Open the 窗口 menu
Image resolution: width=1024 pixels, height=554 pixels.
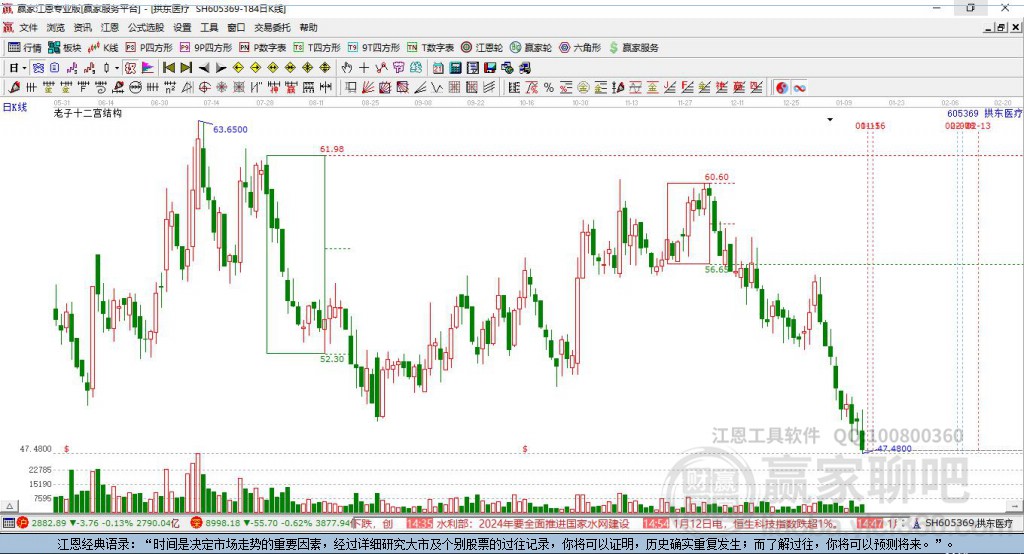click(236, 27)
